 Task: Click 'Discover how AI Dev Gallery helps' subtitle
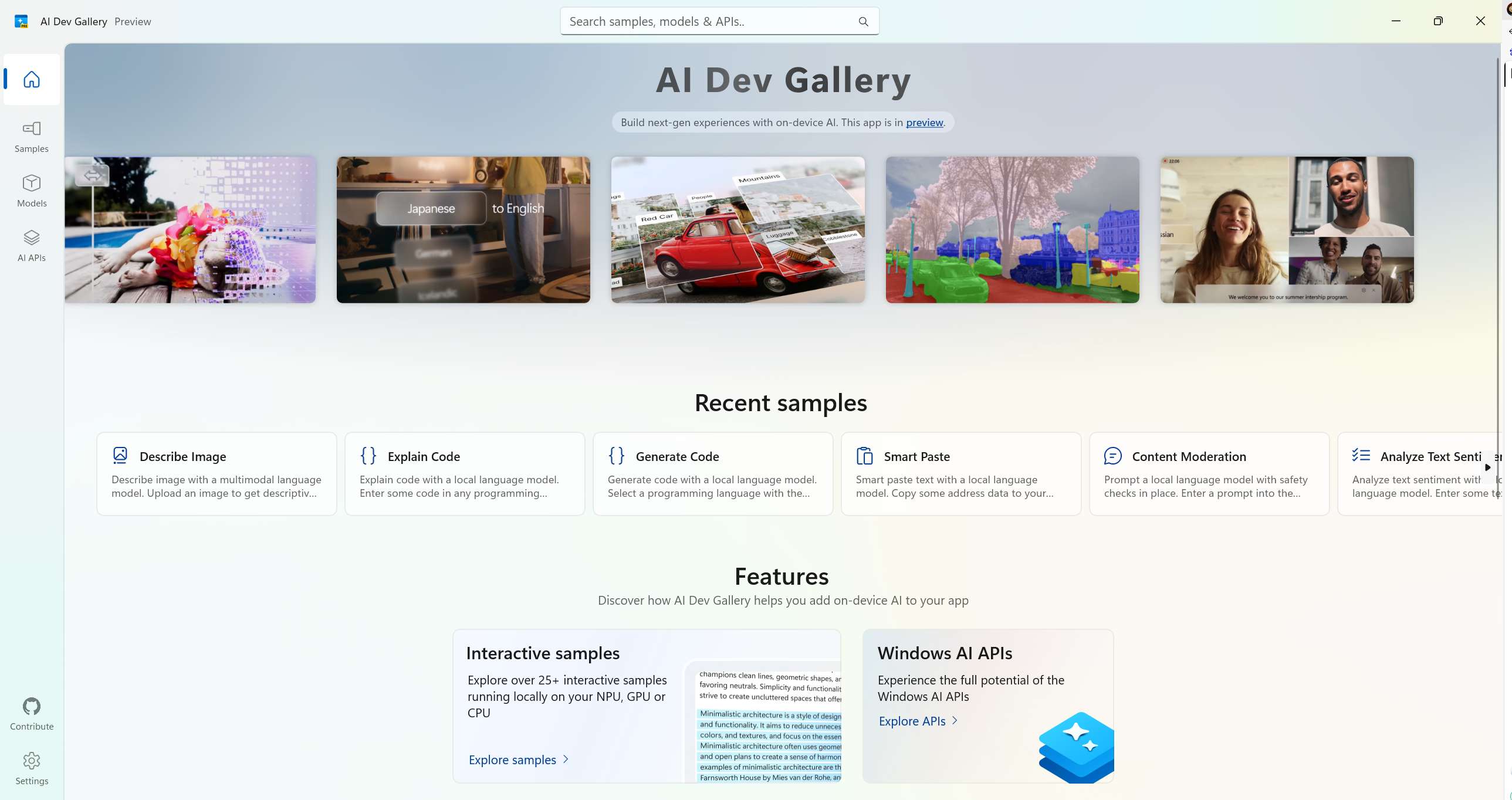(x=783, y=601)
